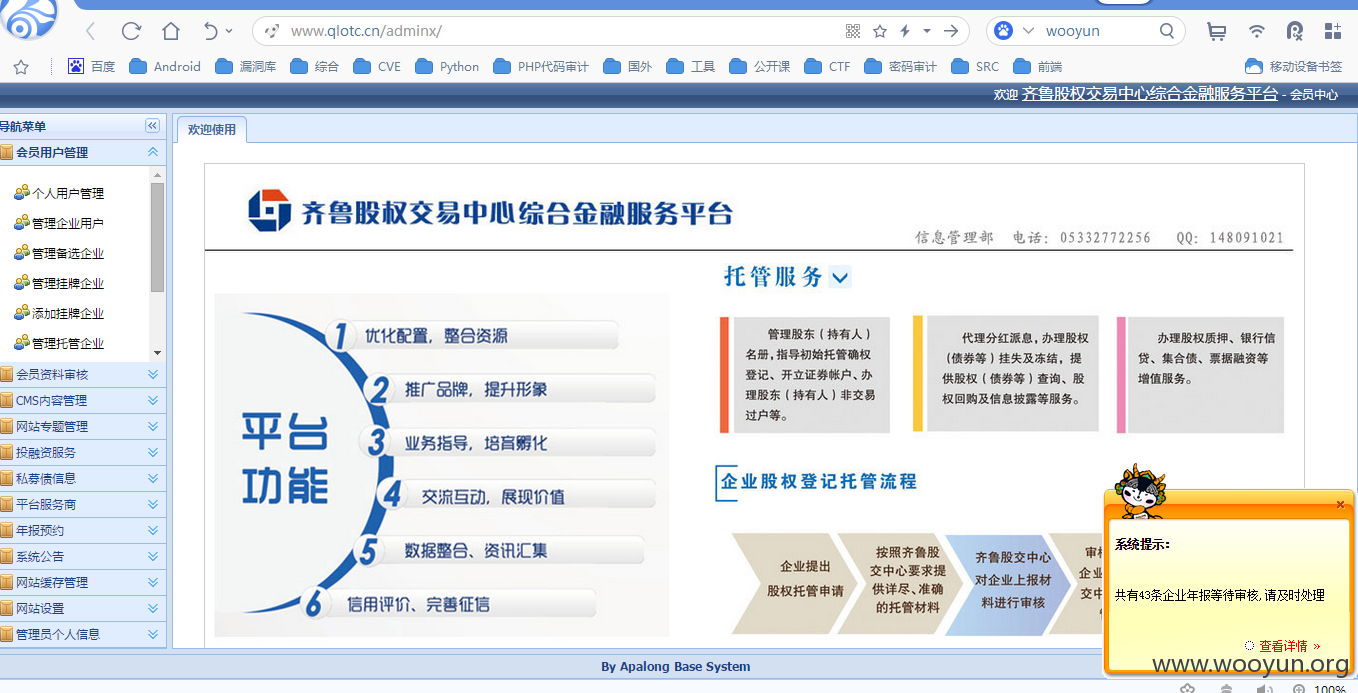Click the platform logo banner image
Image resolution: width=1358 pixels, height=693 pixels.
491,211
